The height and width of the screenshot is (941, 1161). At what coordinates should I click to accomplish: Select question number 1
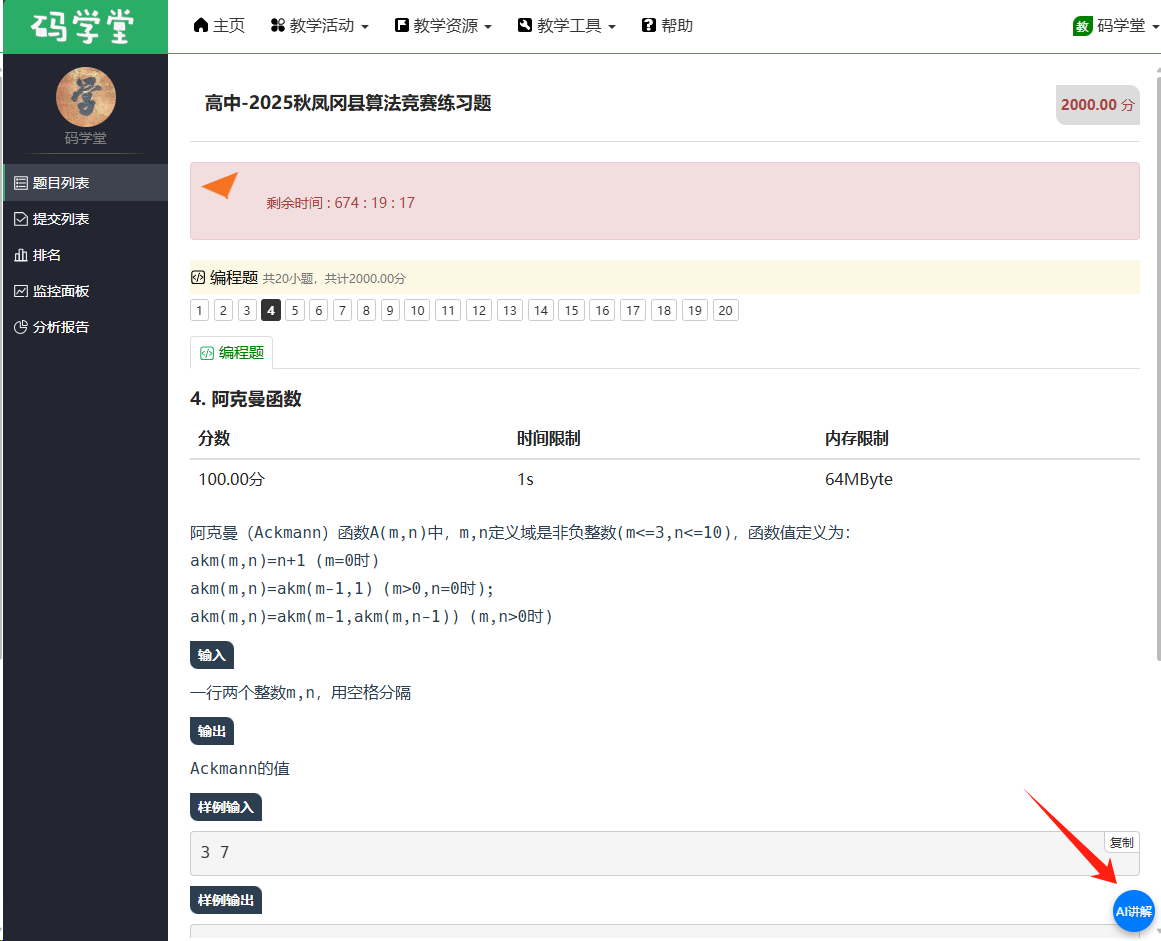[x=200, y=310]
